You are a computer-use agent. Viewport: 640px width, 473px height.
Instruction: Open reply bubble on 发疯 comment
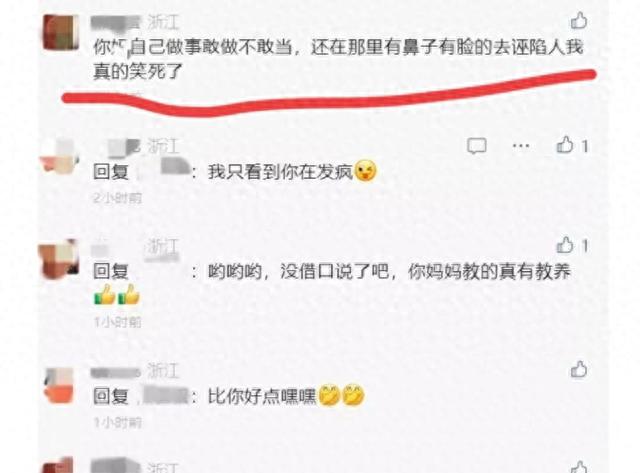tap(477, 146)
